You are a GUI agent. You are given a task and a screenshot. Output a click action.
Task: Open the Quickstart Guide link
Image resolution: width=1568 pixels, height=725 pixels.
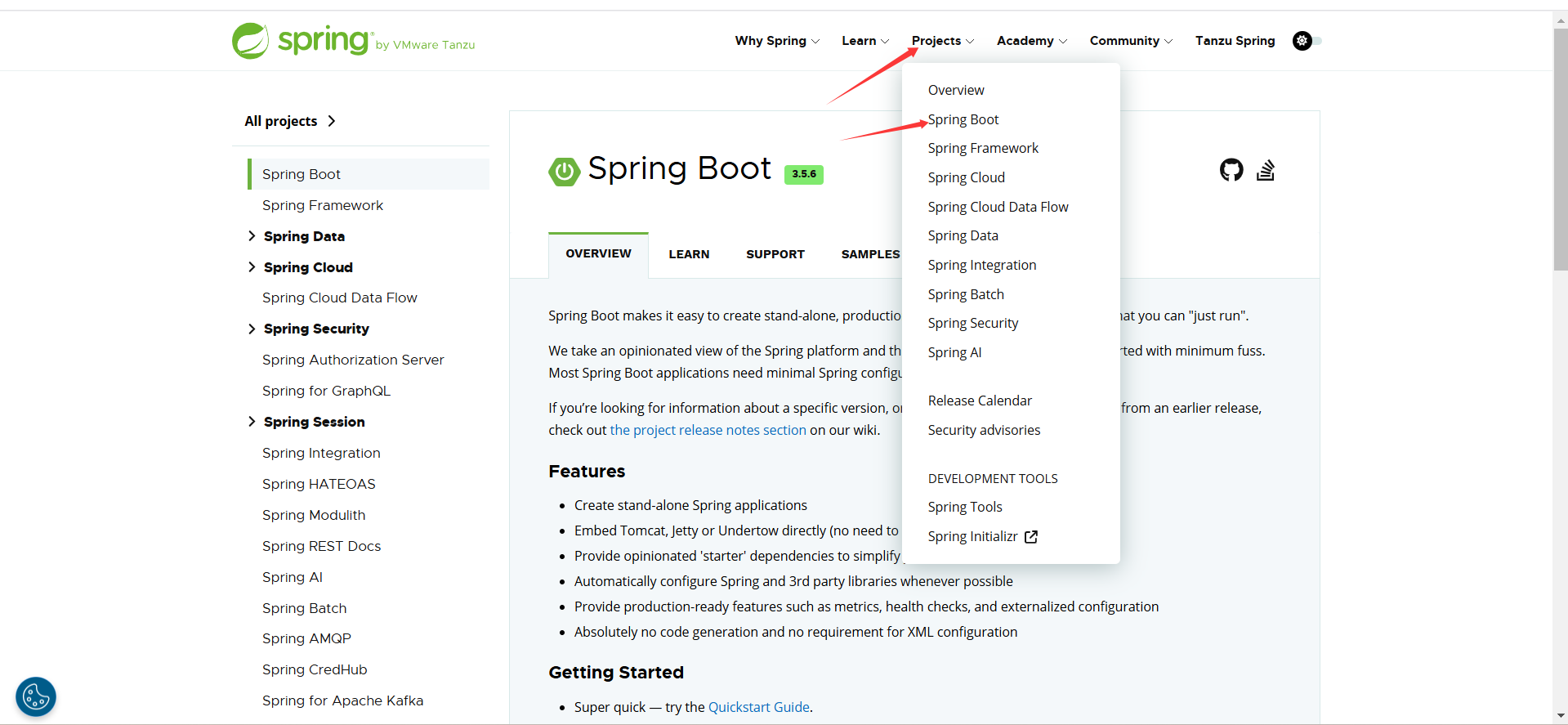click(759, 707)
